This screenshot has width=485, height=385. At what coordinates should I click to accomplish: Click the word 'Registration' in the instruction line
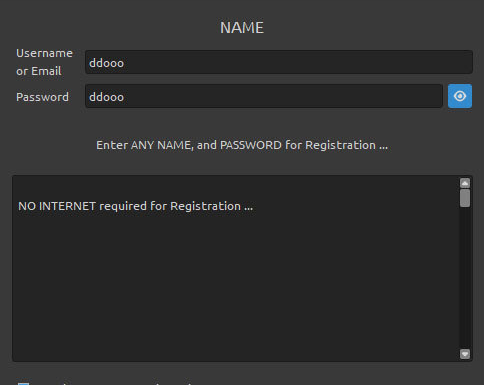pos(340,145)
